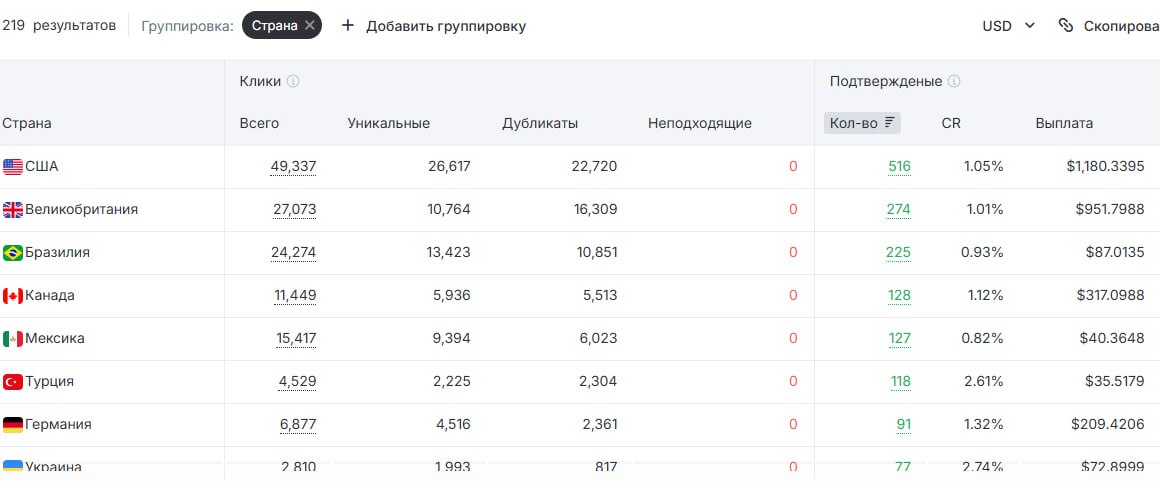
Task: Click the Turkey flag icon
Action: pyautogui.click(x=13, y=382)
